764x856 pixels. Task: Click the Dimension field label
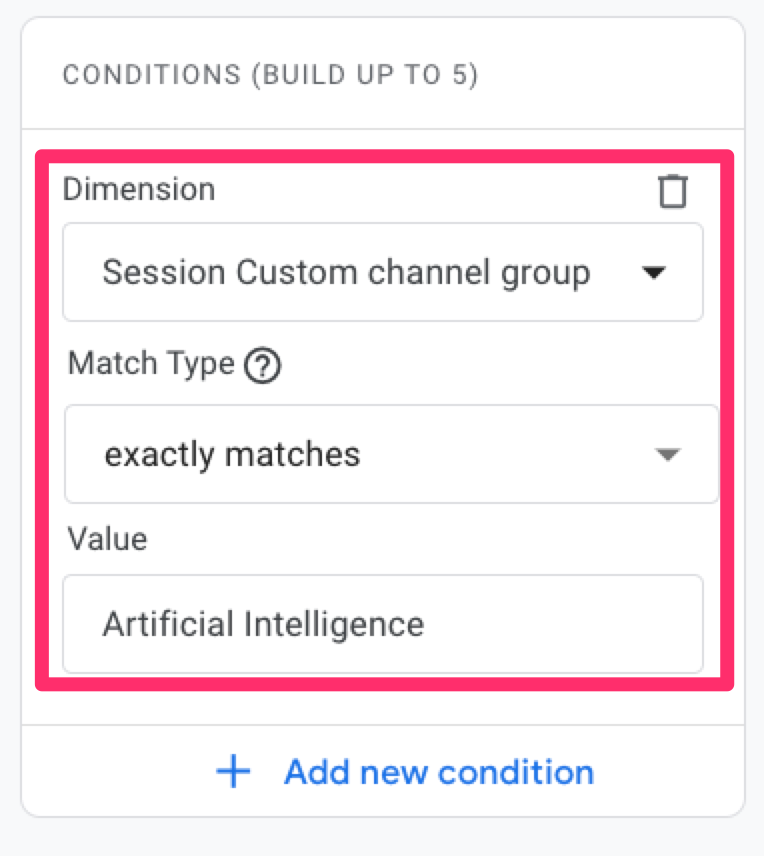138,189
